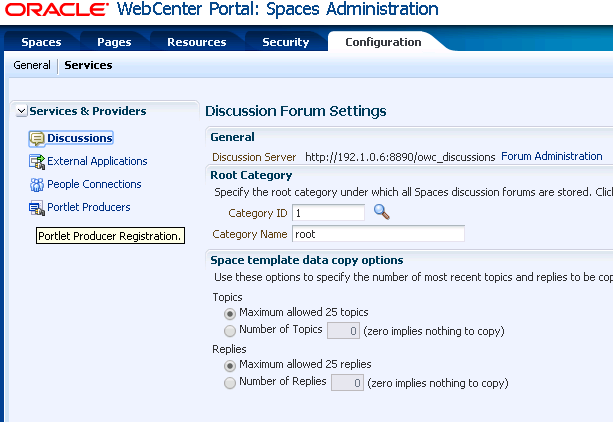The width and height of the screenshot is (613, 422).
Task: Collapse the Services & Providers panel
Action: click(21, 111)
